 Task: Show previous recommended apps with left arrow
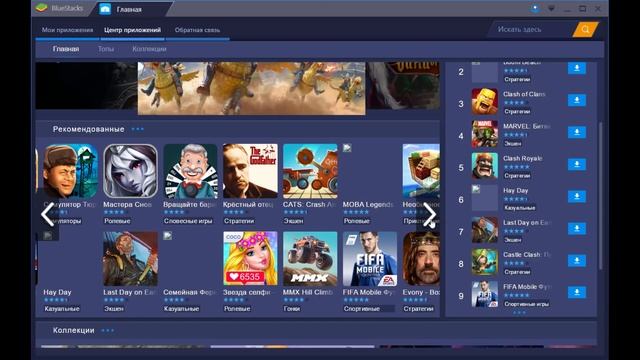click(47, 214)
